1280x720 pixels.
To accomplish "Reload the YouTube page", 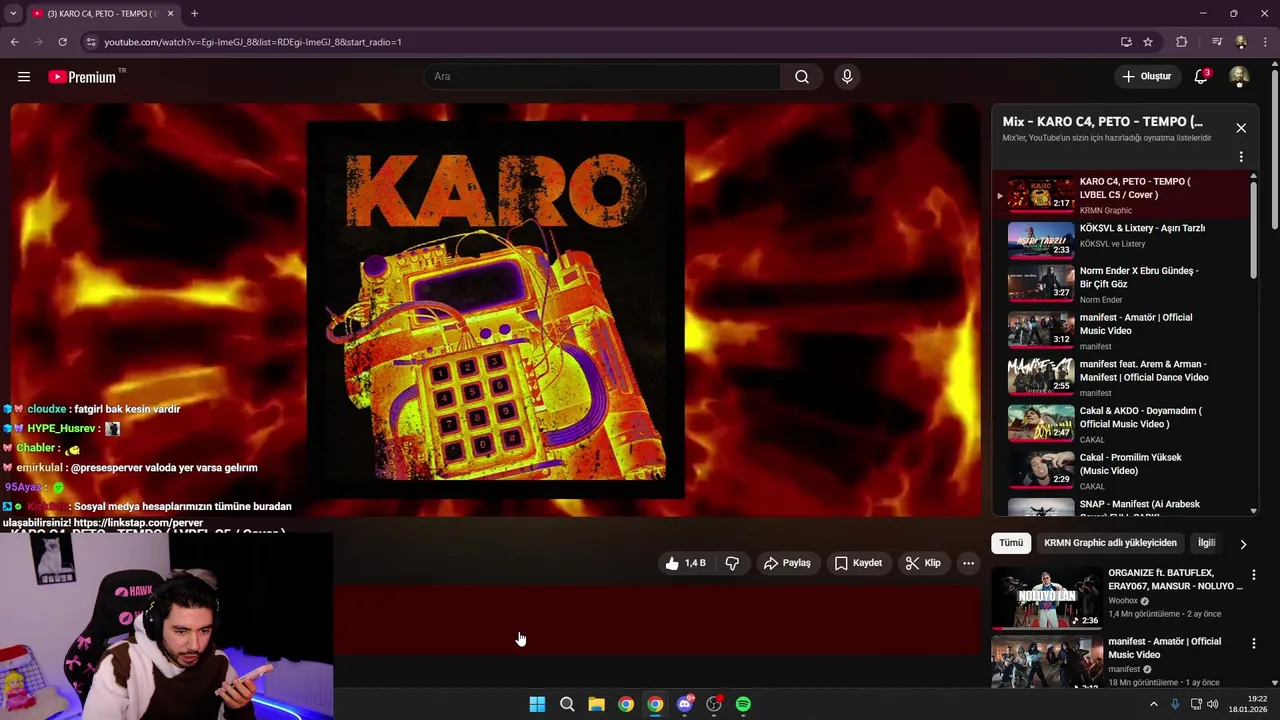I will (x=62, y=42).
